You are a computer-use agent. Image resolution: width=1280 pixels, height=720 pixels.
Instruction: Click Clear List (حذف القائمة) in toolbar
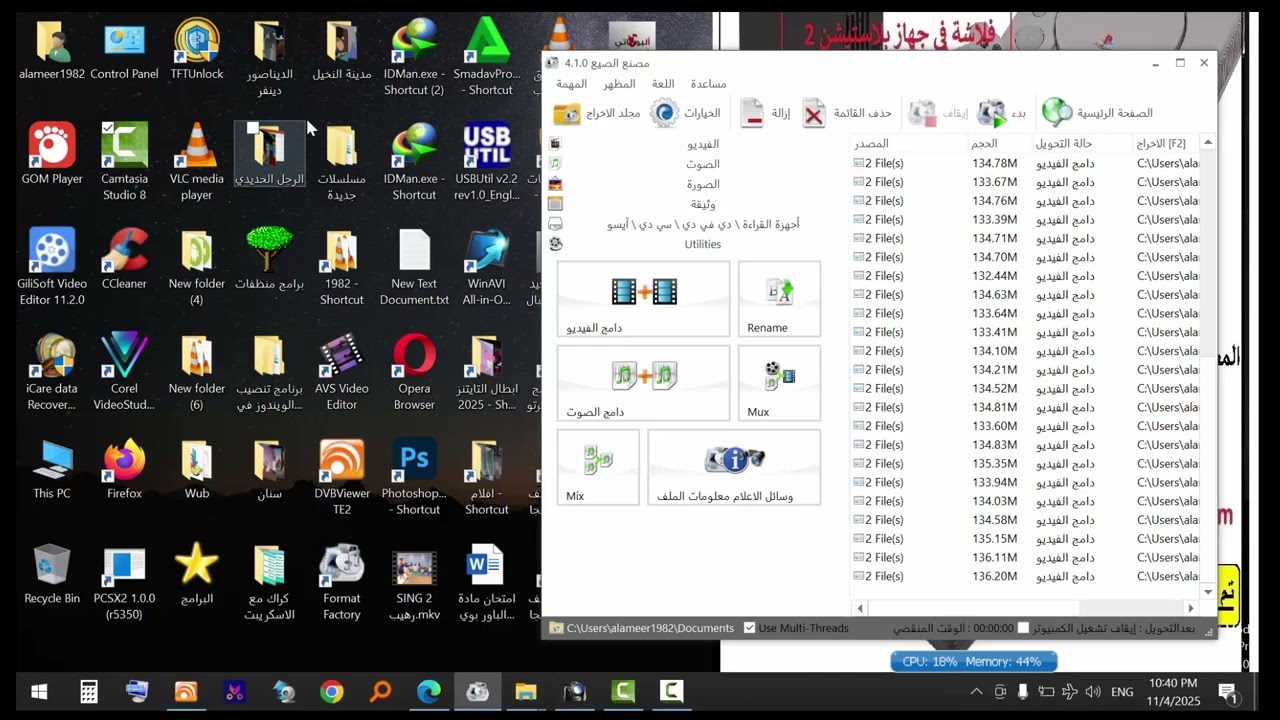pyautogui.click(x=847, y=113)
